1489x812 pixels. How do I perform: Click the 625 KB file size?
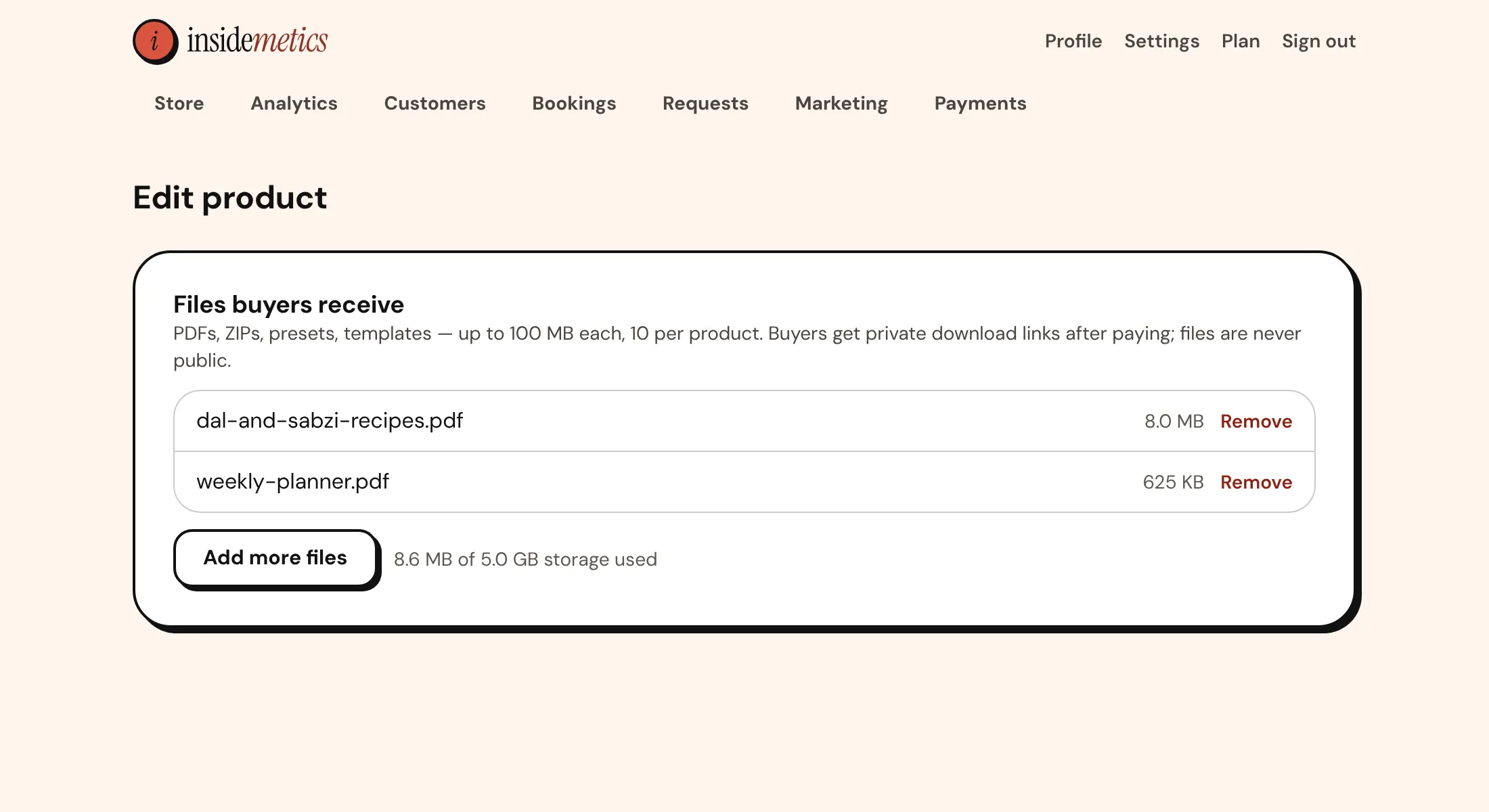1173,482
